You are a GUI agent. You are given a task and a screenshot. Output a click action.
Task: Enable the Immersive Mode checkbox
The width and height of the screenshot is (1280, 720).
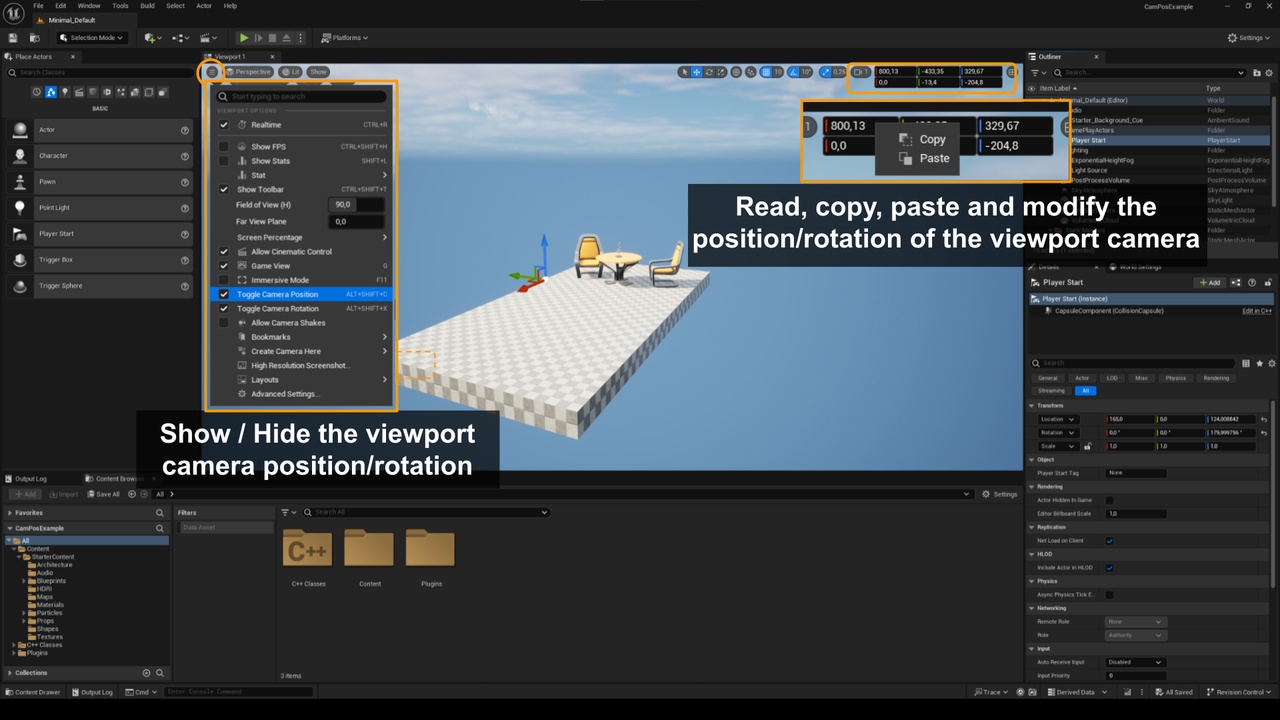[224, 280]
